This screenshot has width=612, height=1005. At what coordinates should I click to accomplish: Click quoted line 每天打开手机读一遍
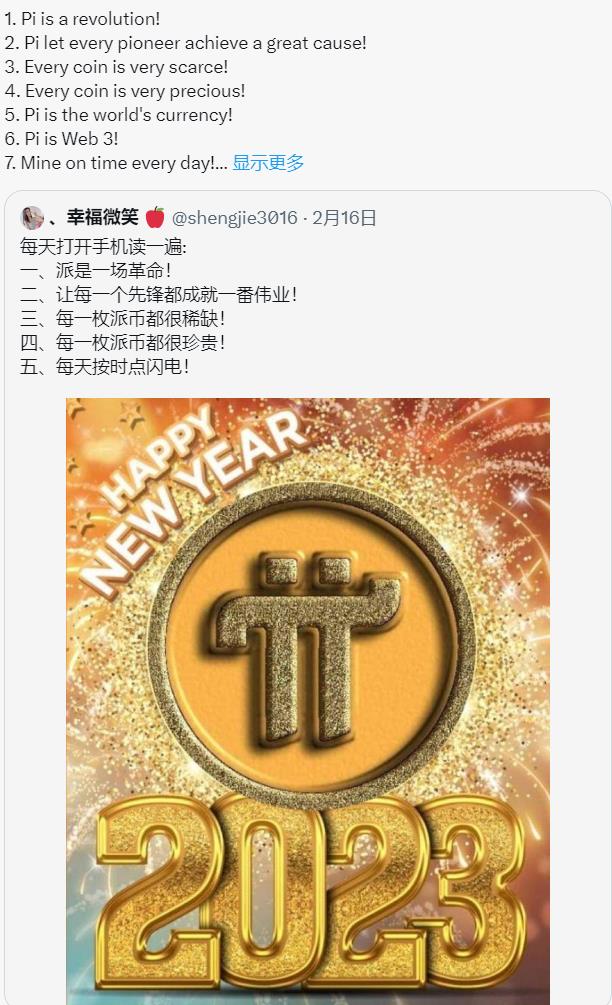coord(103,247)
